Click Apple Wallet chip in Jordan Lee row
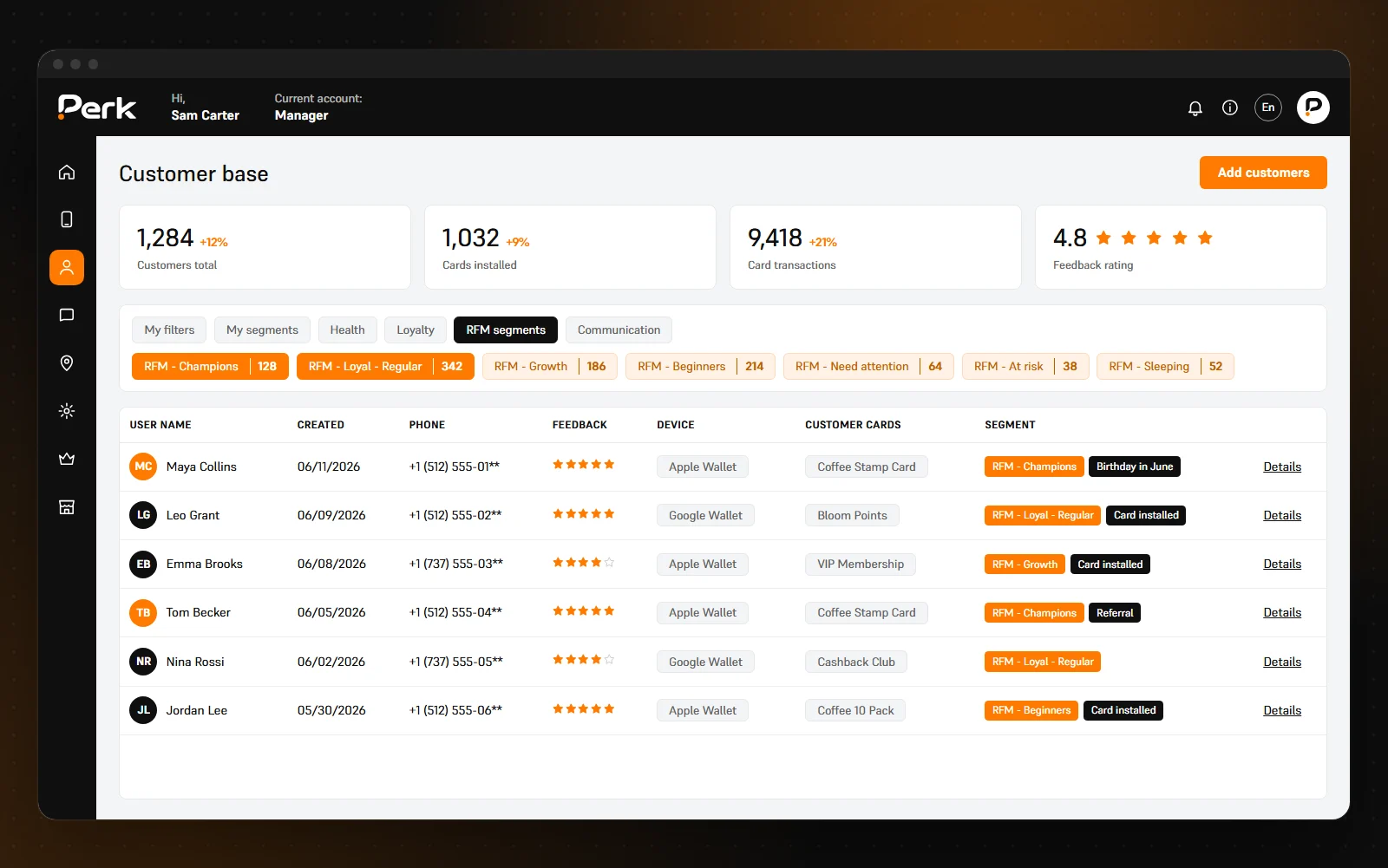The width and height of the screenshot is (1388, 868). point(703,710)
